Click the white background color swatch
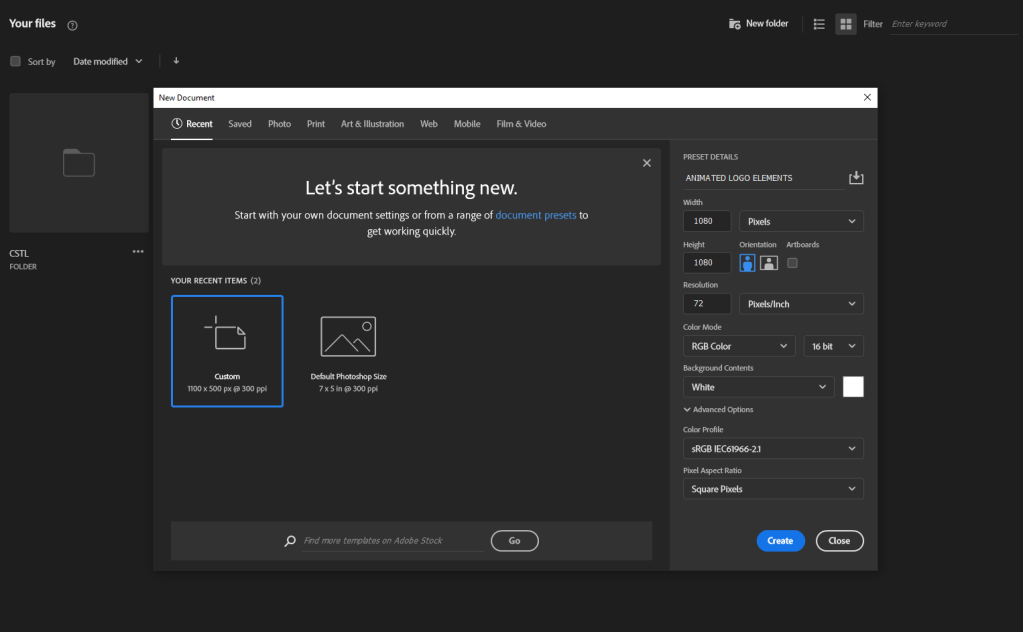 tap(853, 387)
